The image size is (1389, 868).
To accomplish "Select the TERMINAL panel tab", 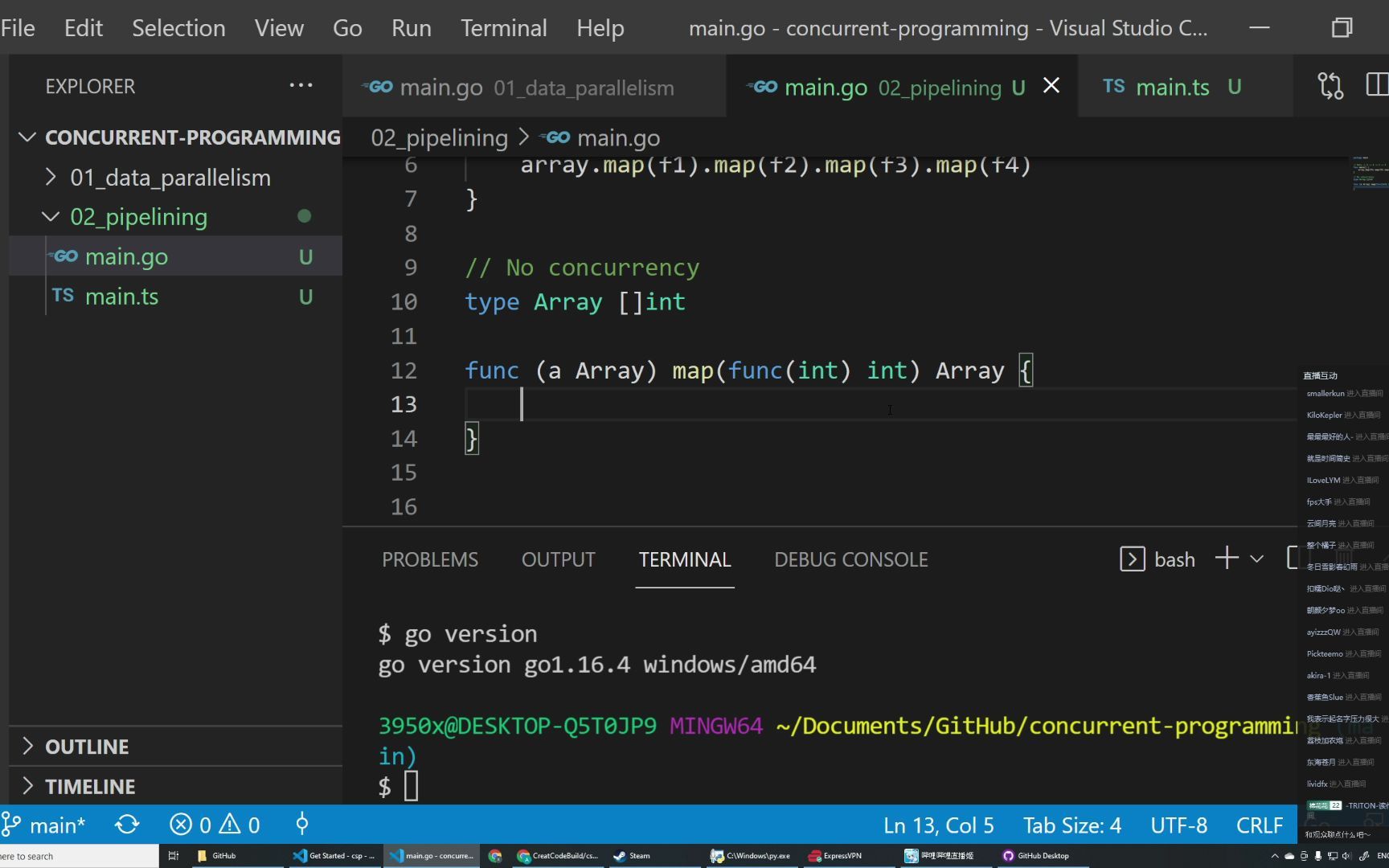I will [685, 559].
